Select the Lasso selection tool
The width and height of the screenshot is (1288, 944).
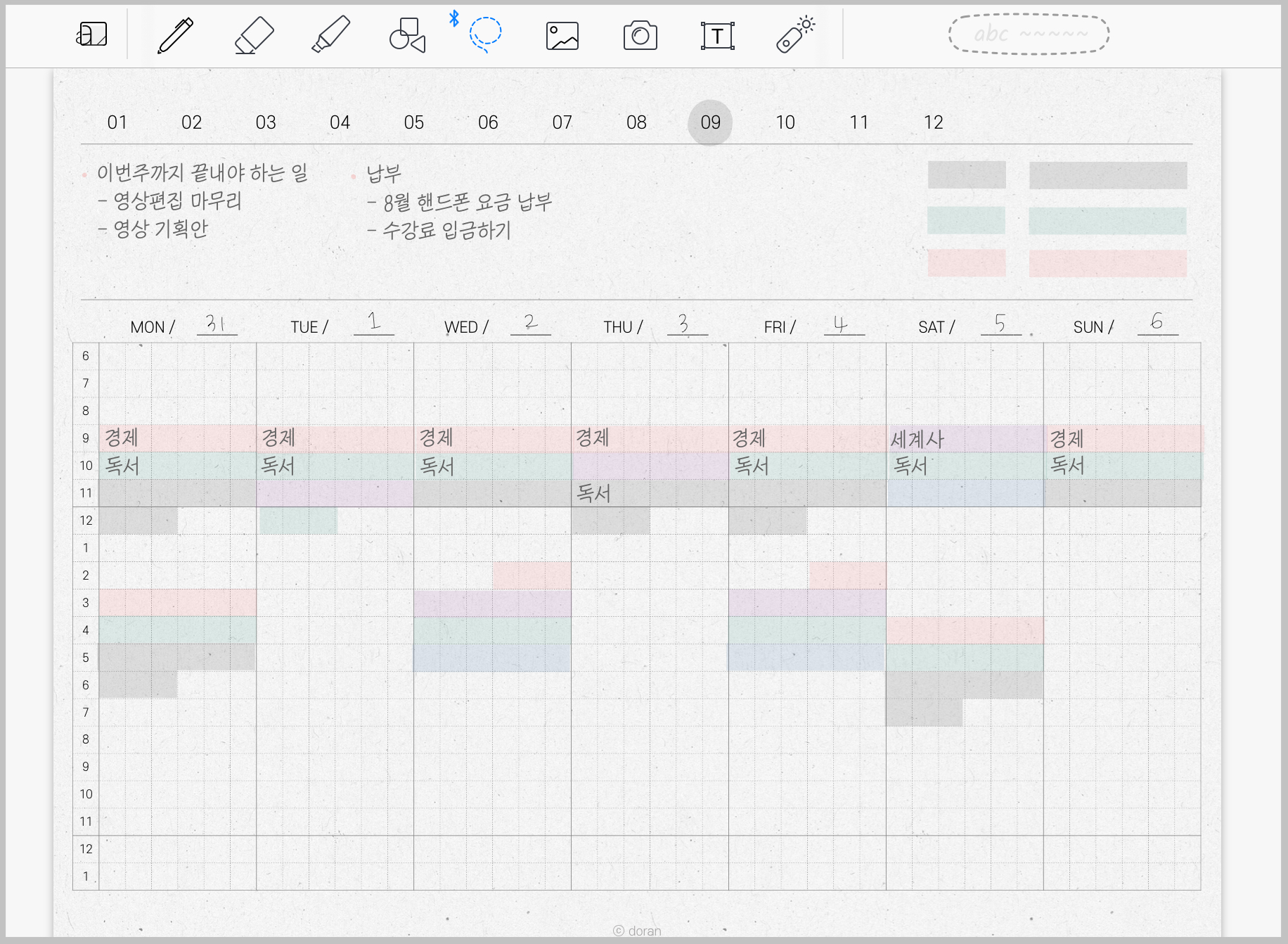point(485,34)
